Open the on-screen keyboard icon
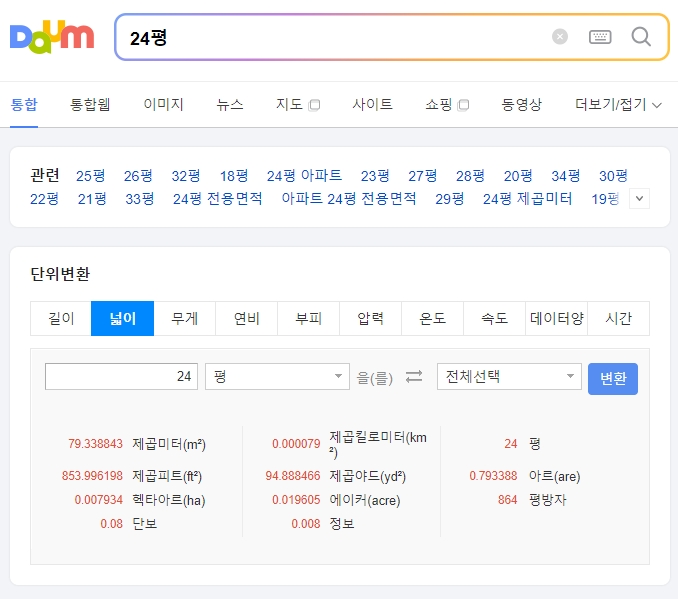The image size is (678, 599). tap(600, 37)
